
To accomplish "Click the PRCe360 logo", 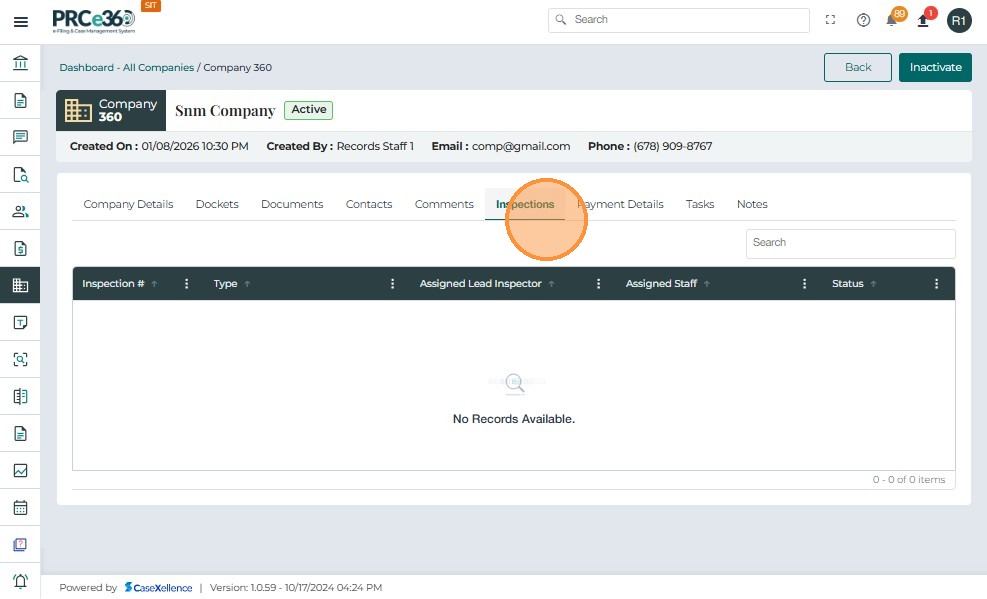I will pos(94,21).
